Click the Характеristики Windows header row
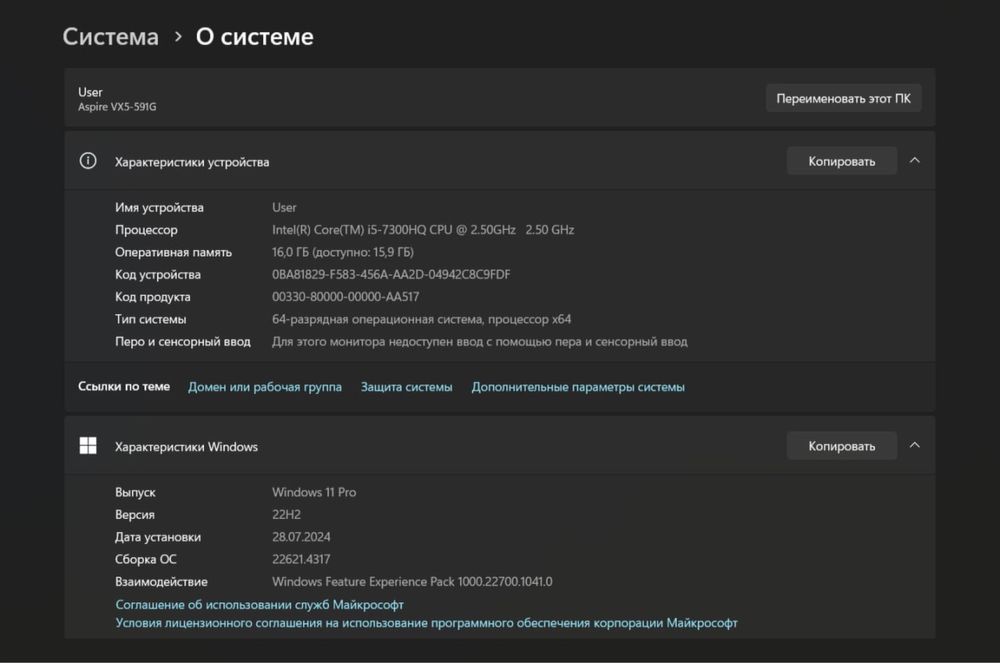Screen dimensions: 1000x663 tap(186, 447)
